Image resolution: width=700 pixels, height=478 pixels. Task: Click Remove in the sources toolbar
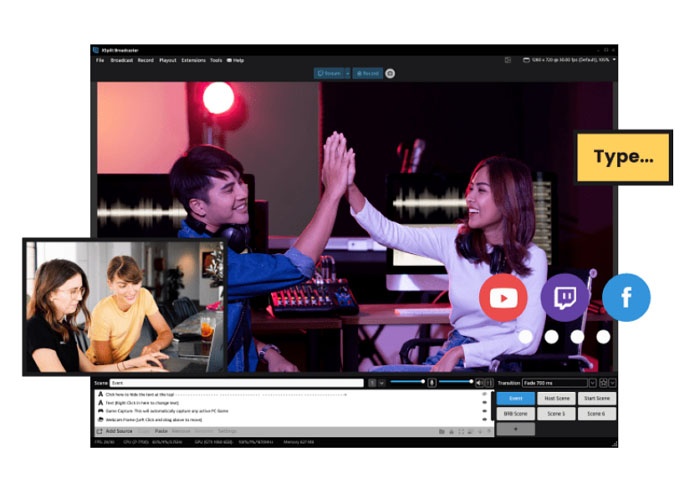coord(181,431)
